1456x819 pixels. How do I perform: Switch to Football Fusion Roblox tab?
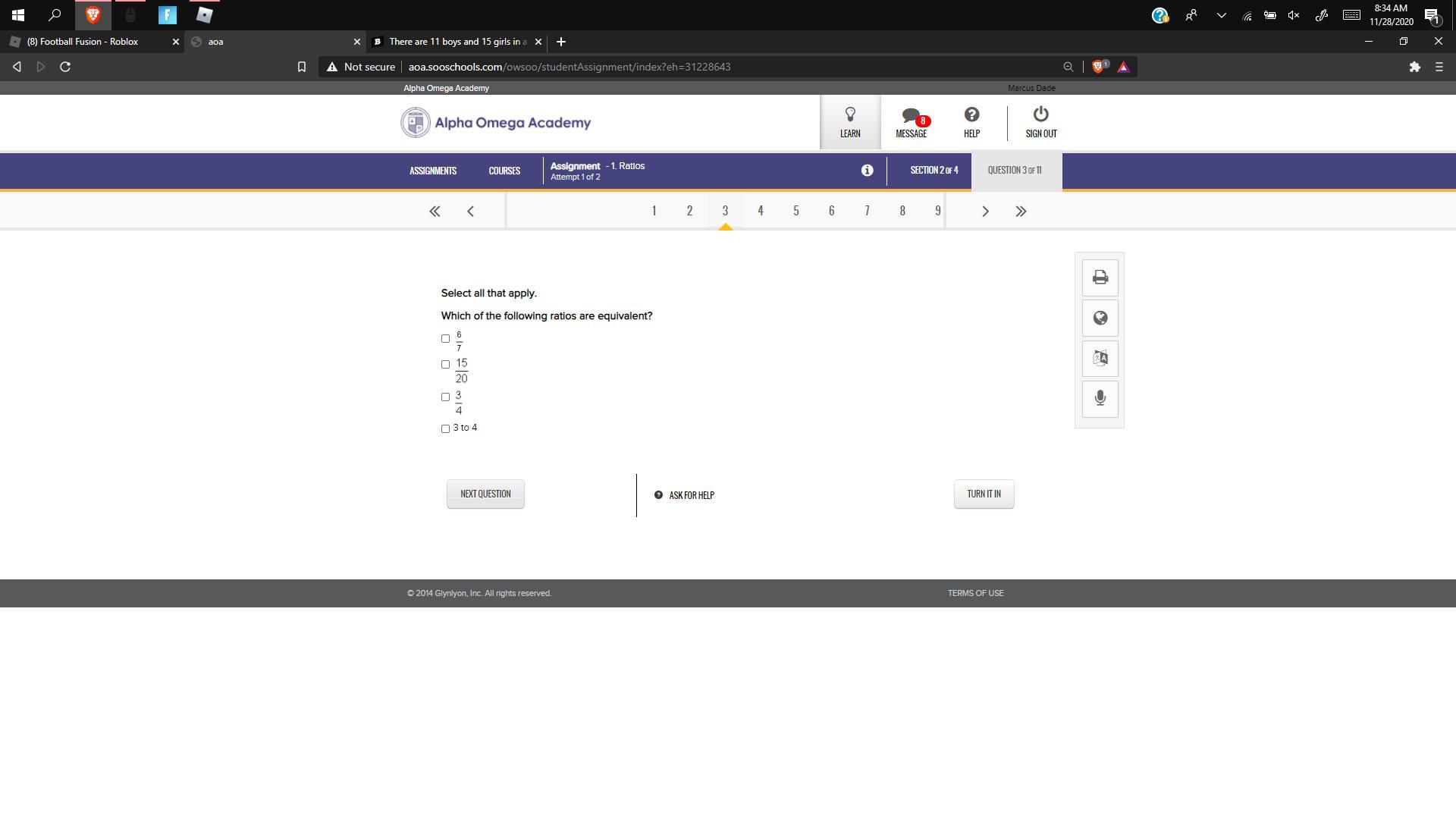click(x=83, y=42)
